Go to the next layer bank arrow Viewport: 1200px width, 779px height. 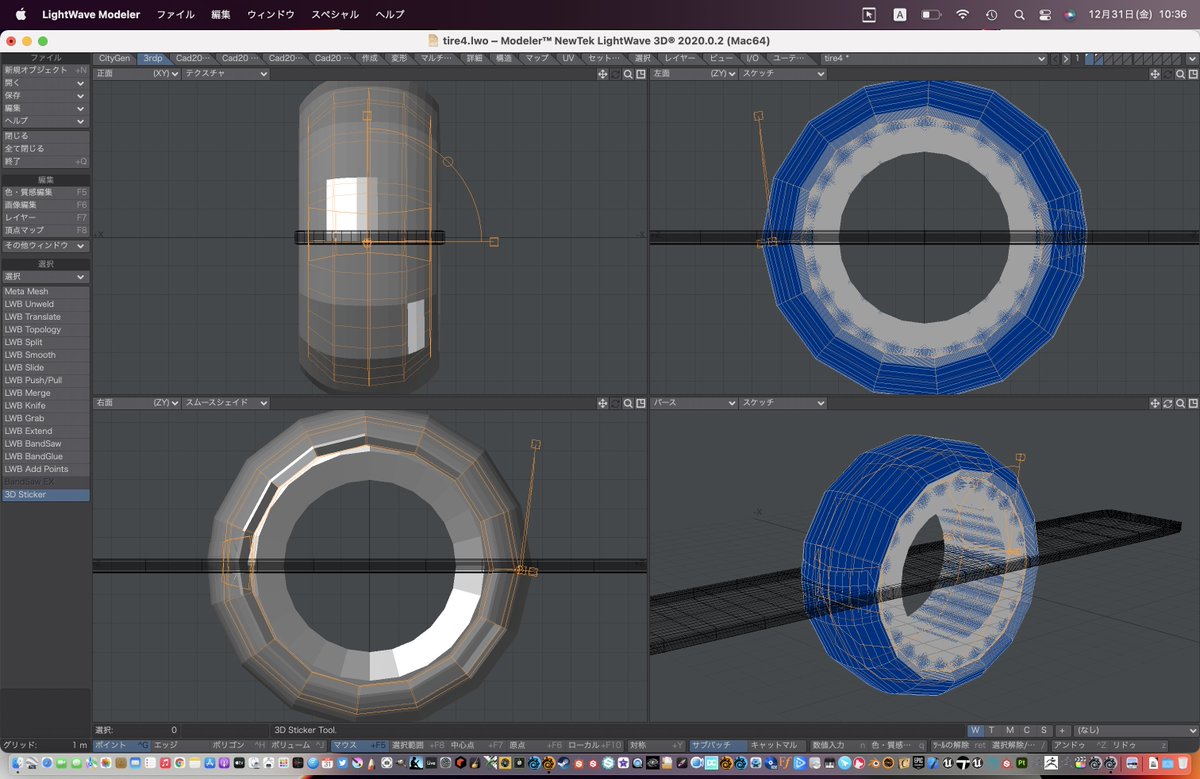click(x=1066, y=59)
